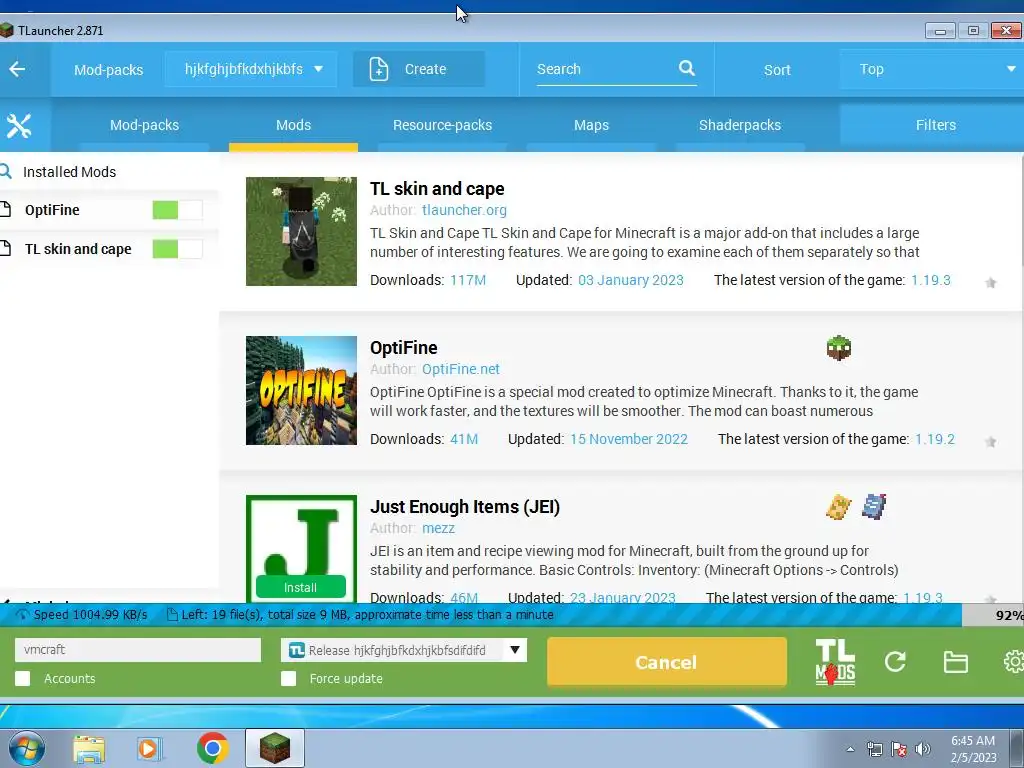Click the Create mod-pack button label
The width and height of the screenshot is (1024, 768).
click(425, 69)
